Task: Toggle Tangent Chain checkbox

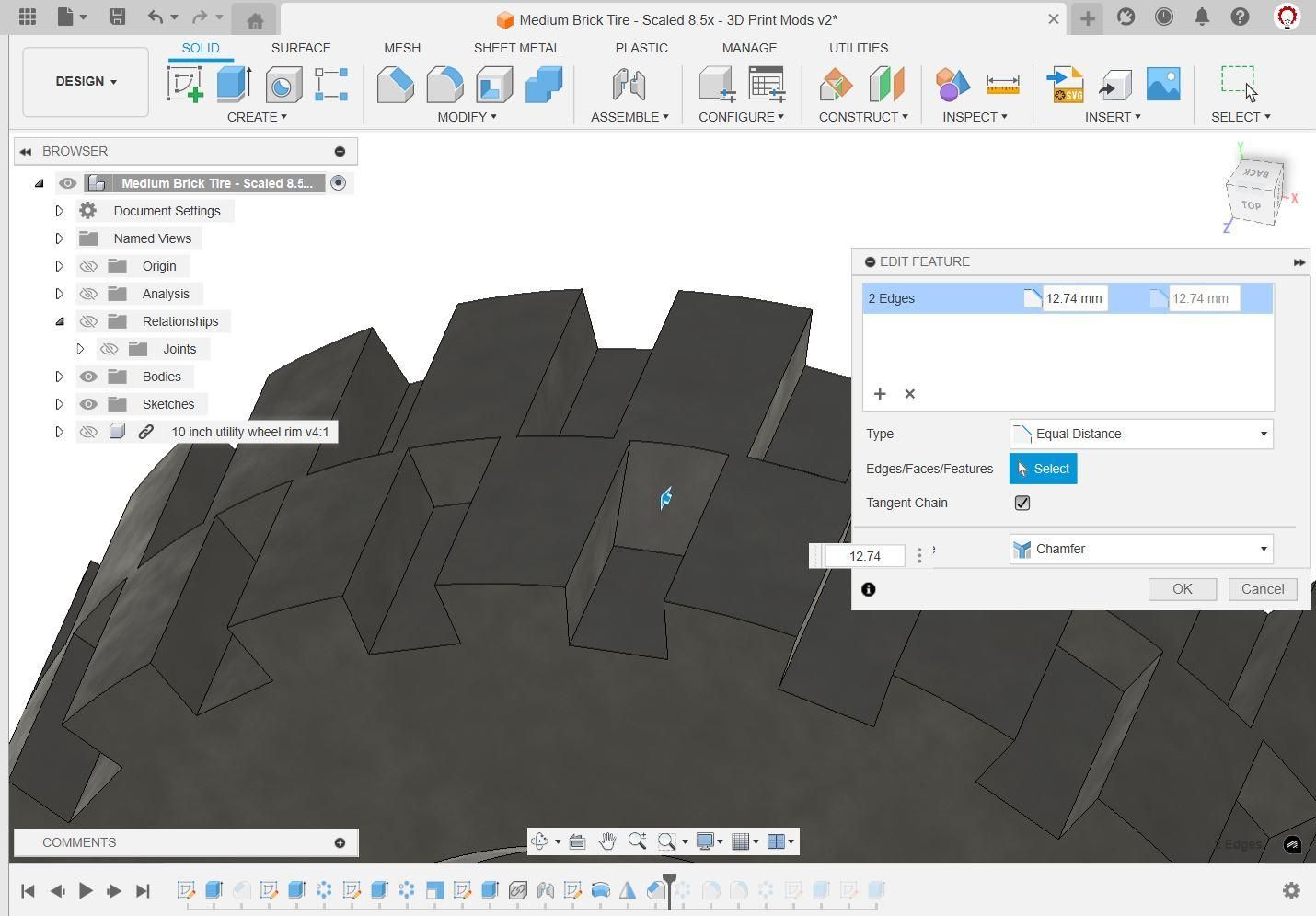Action: click(1022, 503)
